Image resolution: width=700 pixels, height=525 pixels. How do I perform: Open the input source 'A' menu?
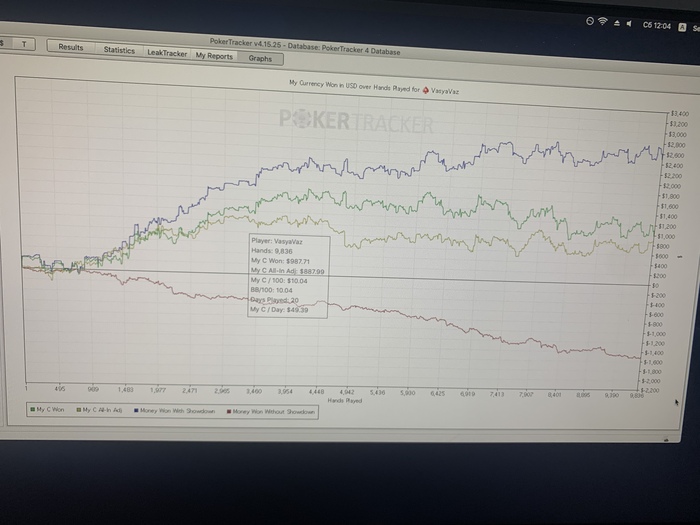tap(682, 27)
